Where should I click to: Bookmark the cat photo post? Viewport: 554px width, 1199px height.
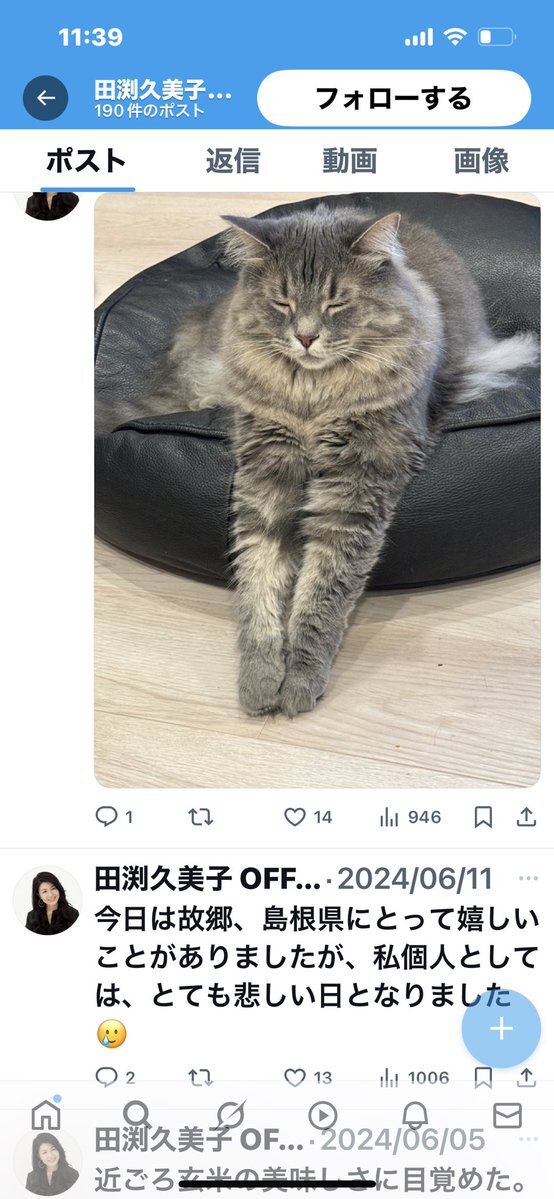coord(483,817)
